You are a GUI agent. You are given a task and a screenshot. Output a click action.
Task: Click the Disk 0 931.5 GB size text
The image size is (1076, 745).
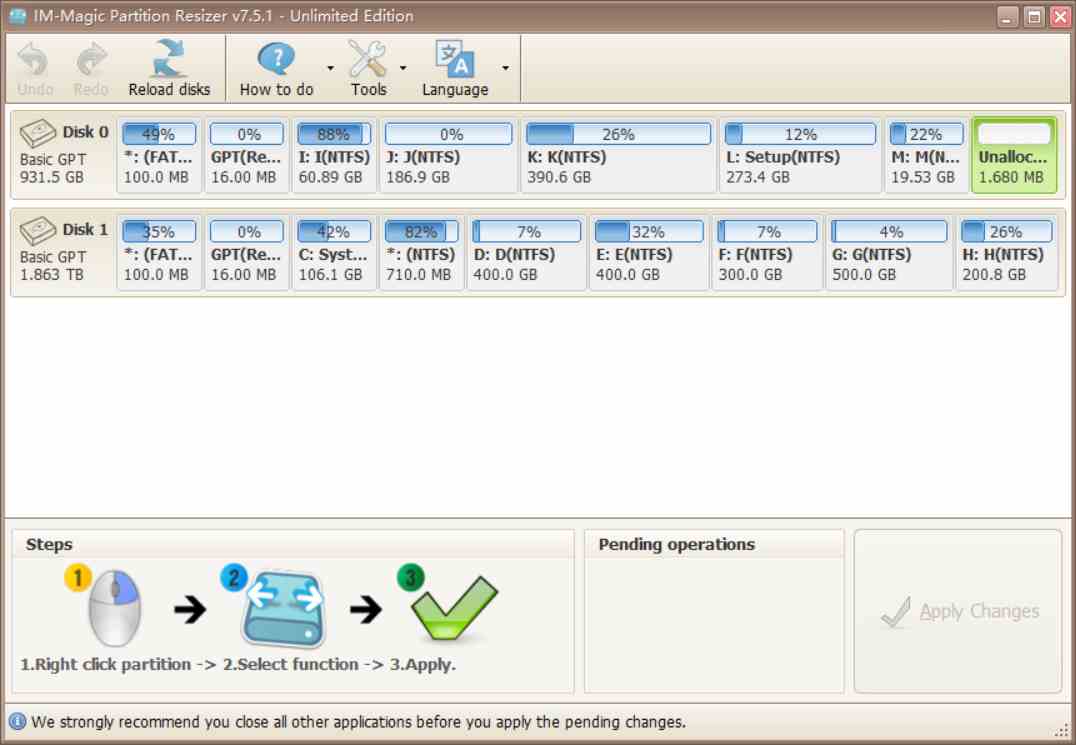tap(51, 177)
